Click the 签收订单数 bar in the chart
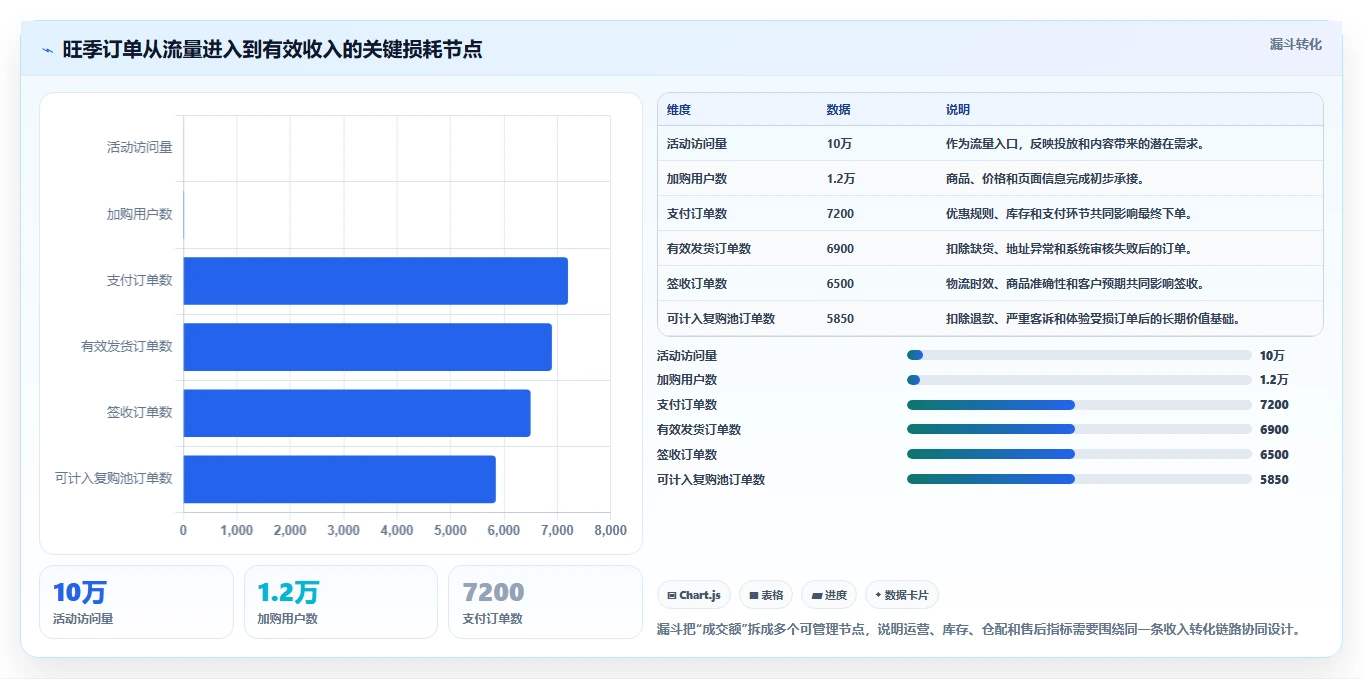The width and height of the screenshot is (1363, 679). coord(357,413)
